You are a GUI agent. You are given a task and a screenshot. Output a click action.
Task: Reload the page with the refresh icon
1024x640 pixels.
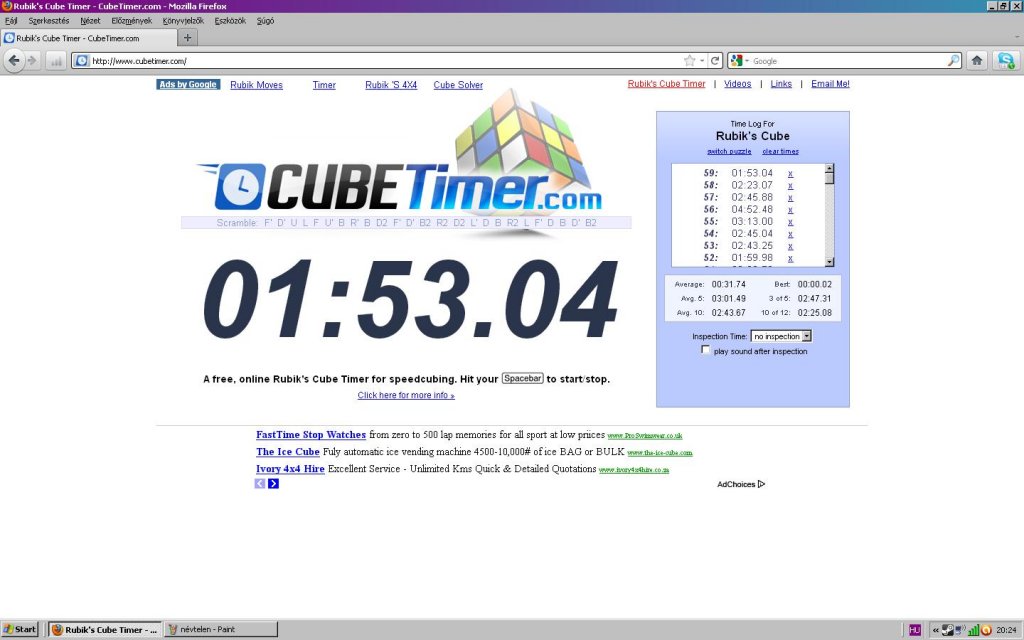point(715,61)
